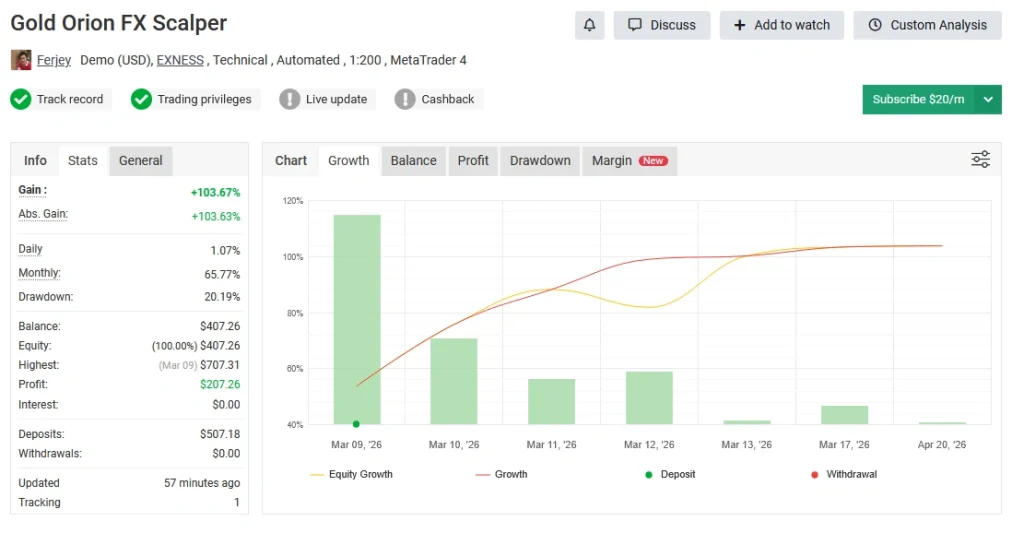Viewport: 1024px width, 533px height.
Task: Toggle the Growth legend series
Action: [502, 474]
